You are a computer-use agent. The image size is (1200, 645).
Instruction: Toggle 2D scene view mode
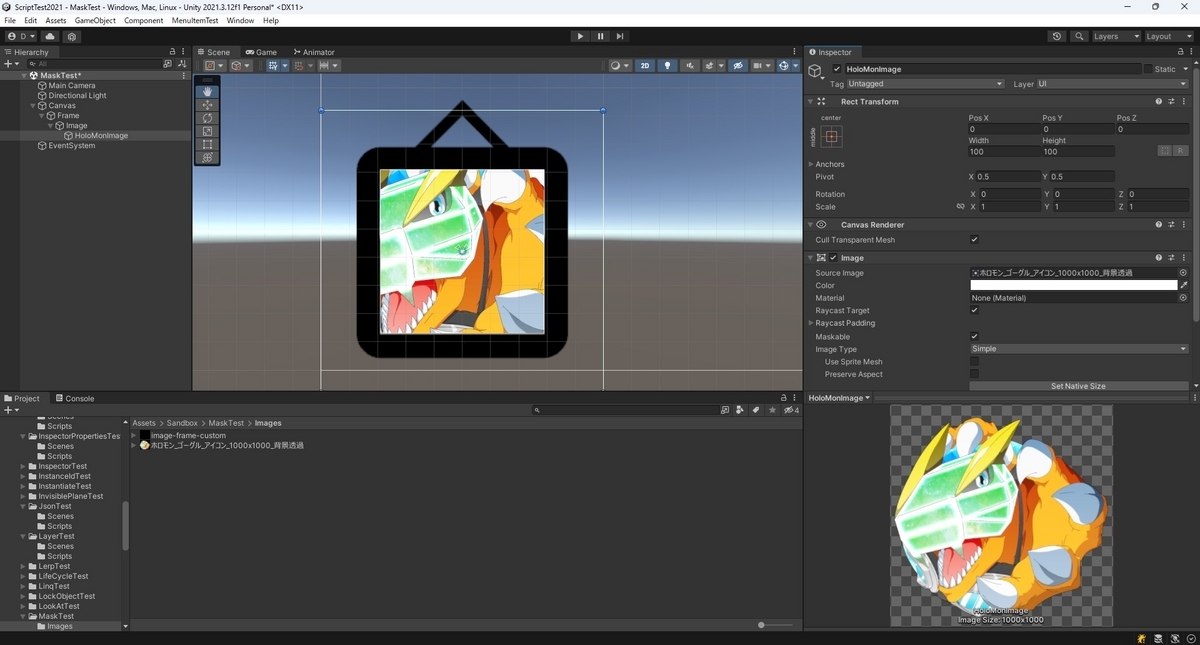click(x=645, y=66)
